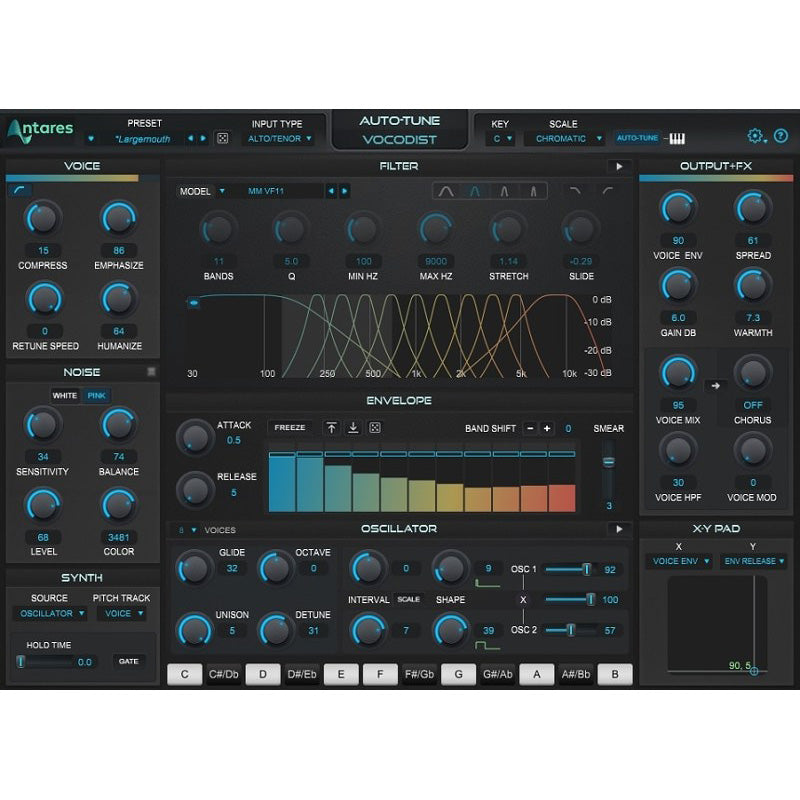Screen dimensions: 800x800
Task: Click the Retune Speed knob
Action: pyautogui.click(x=45, y=299)
